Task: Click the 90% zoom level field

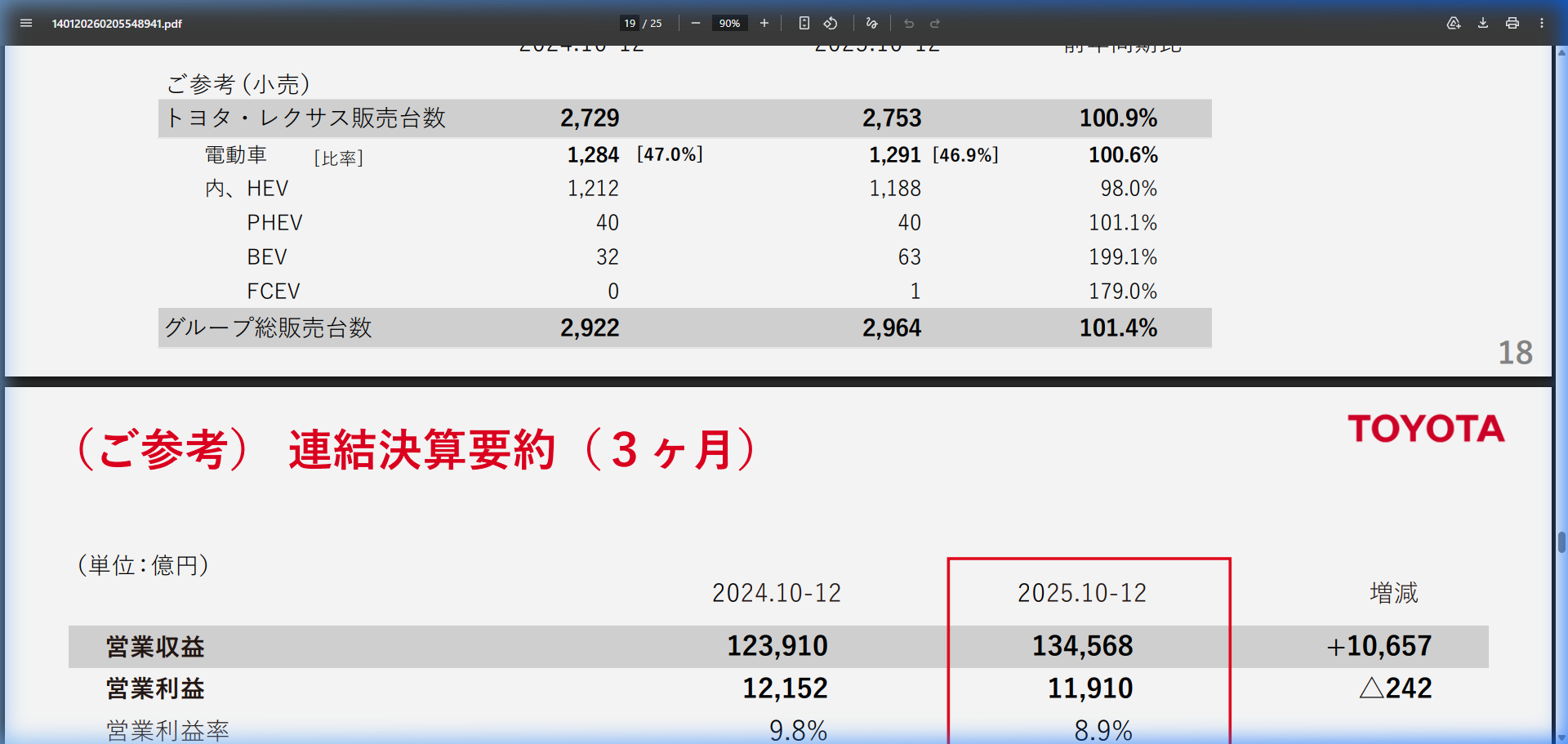Action: (729, 23)
